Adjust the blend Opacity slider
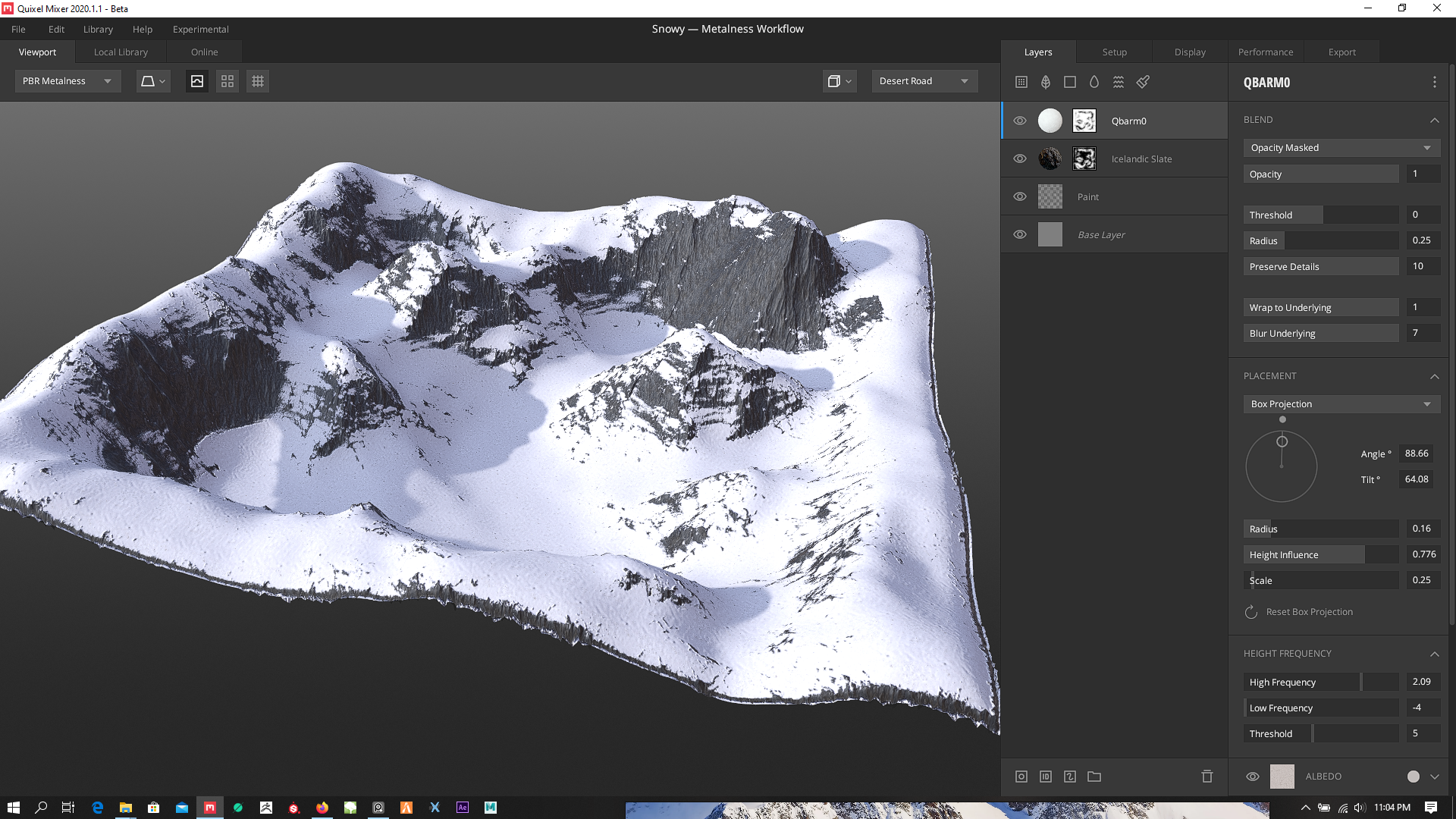This screenshot has width=1456, height=819. (x=1321, y=174)
